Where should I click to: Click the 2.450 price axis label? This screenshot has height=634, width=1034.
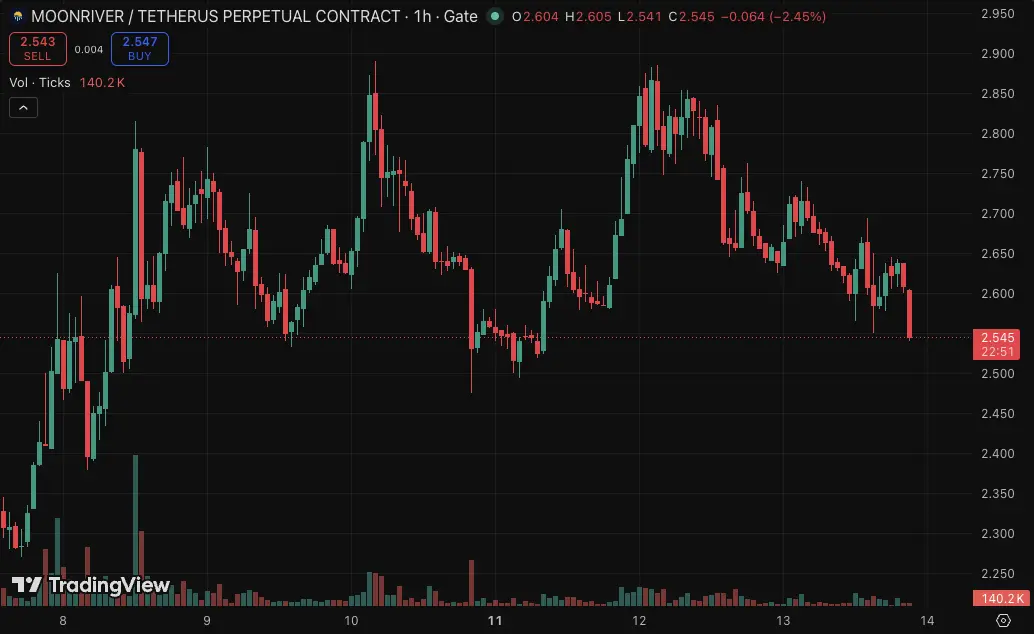click(998, 414)
